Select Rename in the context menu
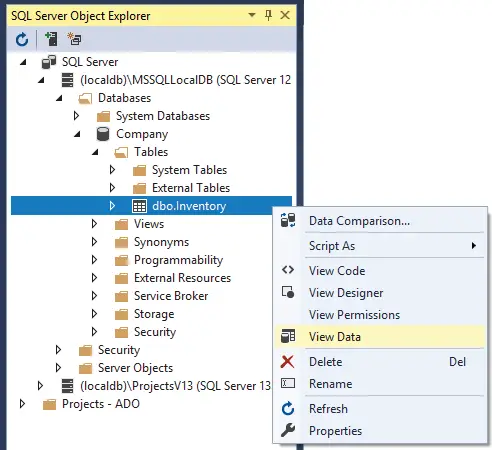The image size is (492, 450). 380,384
